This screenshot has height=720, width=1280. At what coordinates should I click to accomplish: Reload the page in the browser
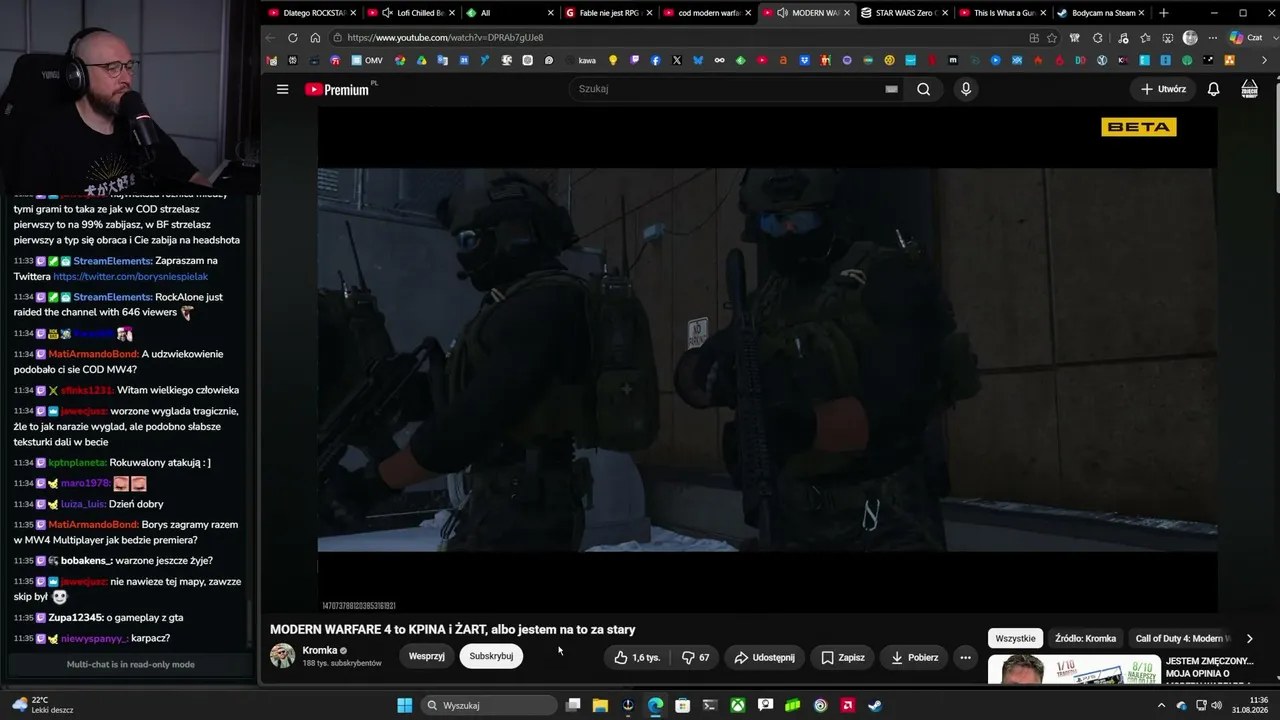(x=292, y=38)
